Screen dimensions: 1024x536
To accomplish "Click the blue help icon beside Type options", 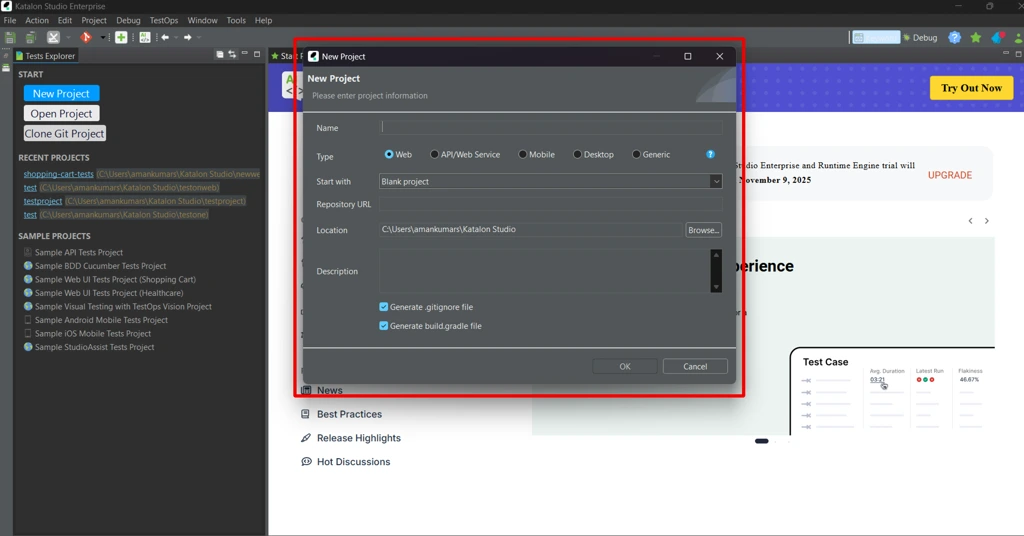I will 711,155.
